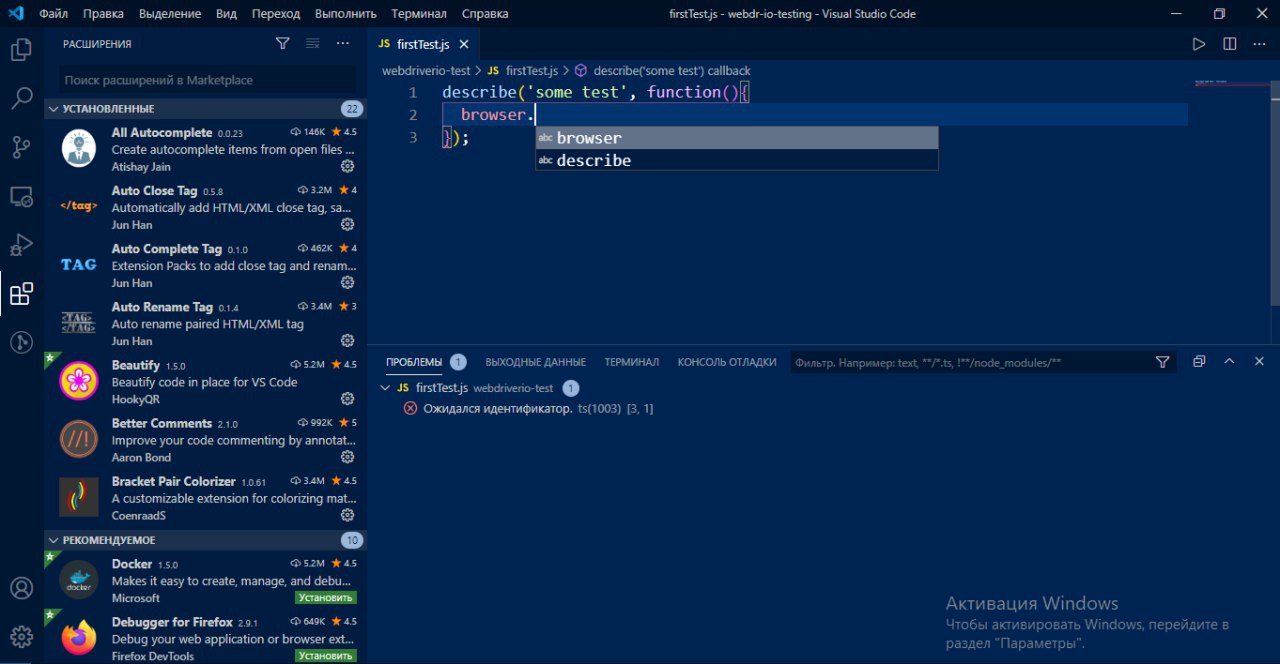The width and height of the screenshot is (1280, 664).
Task: Maximize the bottom panel size
Action: pyautogui.click(x=1229, y=362)
